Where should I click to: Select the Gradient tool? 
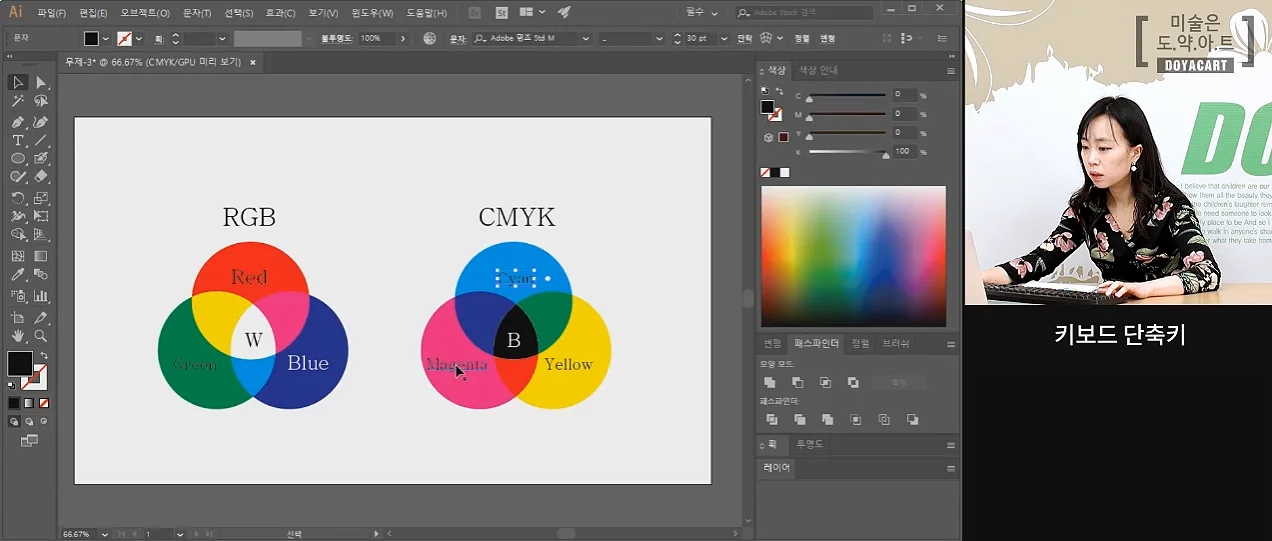[x=41, y=256]
